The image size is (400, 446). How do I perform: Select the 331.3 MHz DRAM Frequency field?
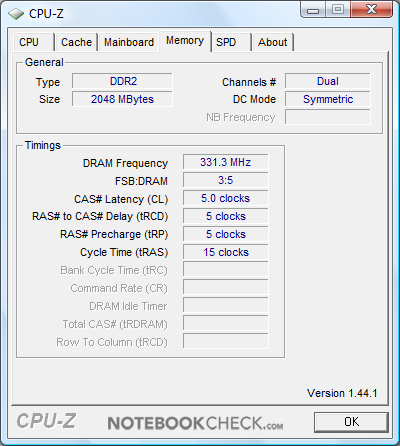(x=225, y=162)
